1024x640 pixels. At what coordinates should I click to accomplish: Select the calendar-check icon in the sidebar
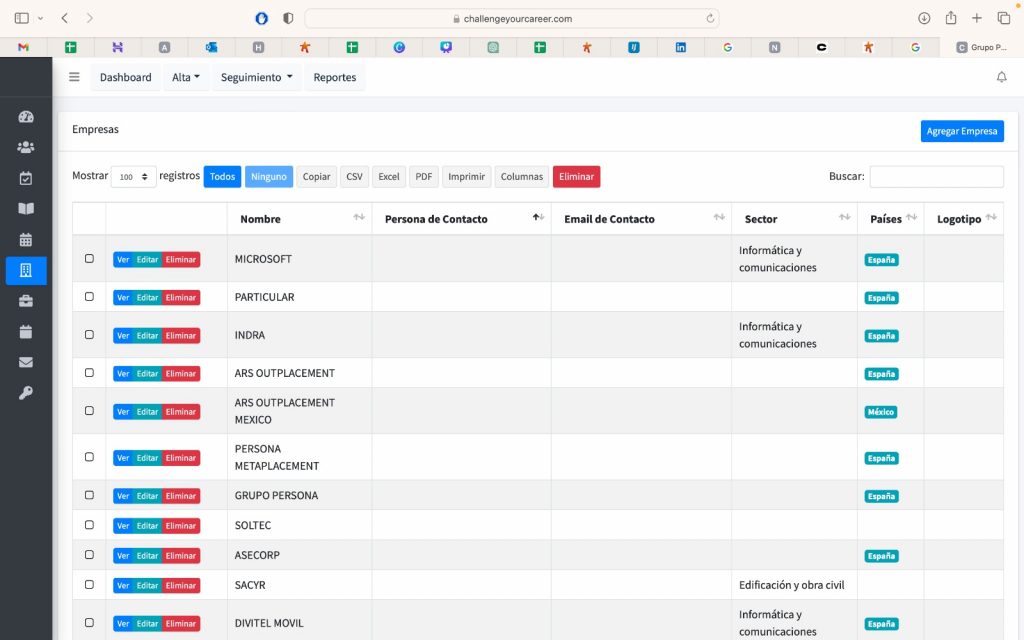tap(26, 178)
